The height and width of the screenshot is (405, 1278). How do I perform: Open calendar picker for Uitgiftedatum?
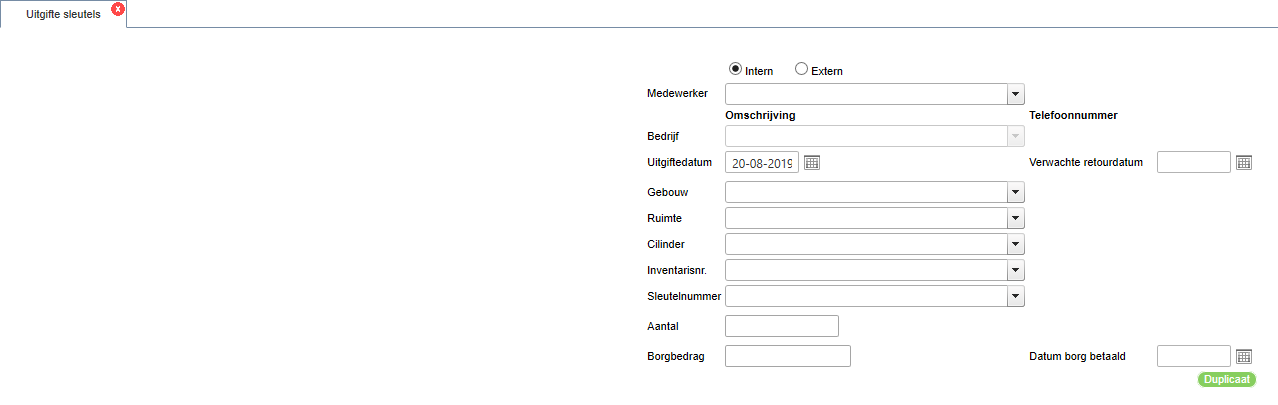pos(812,163)
